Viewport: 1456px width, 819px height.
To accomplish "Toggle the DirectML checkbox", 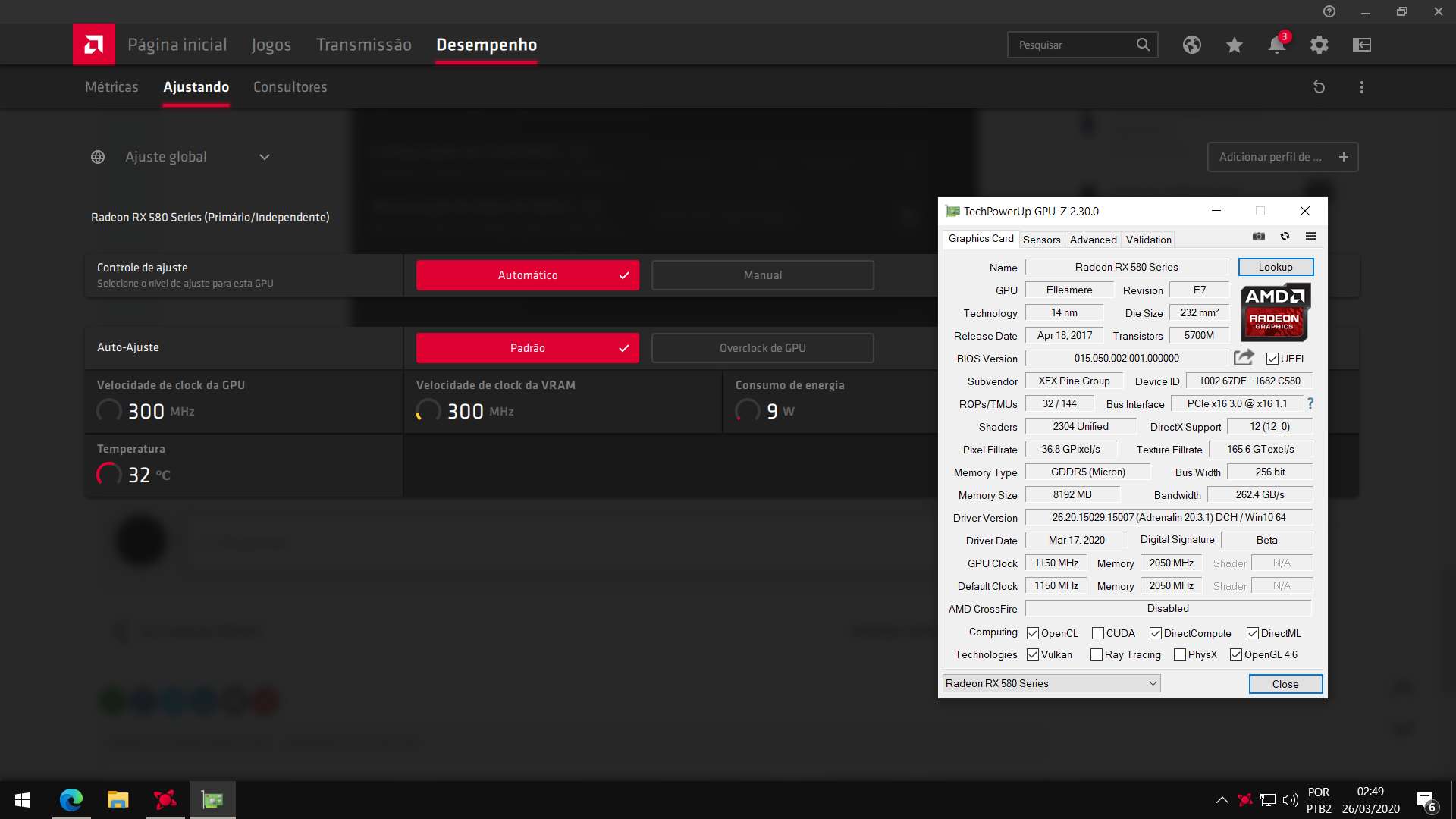I will [1253, 633].
